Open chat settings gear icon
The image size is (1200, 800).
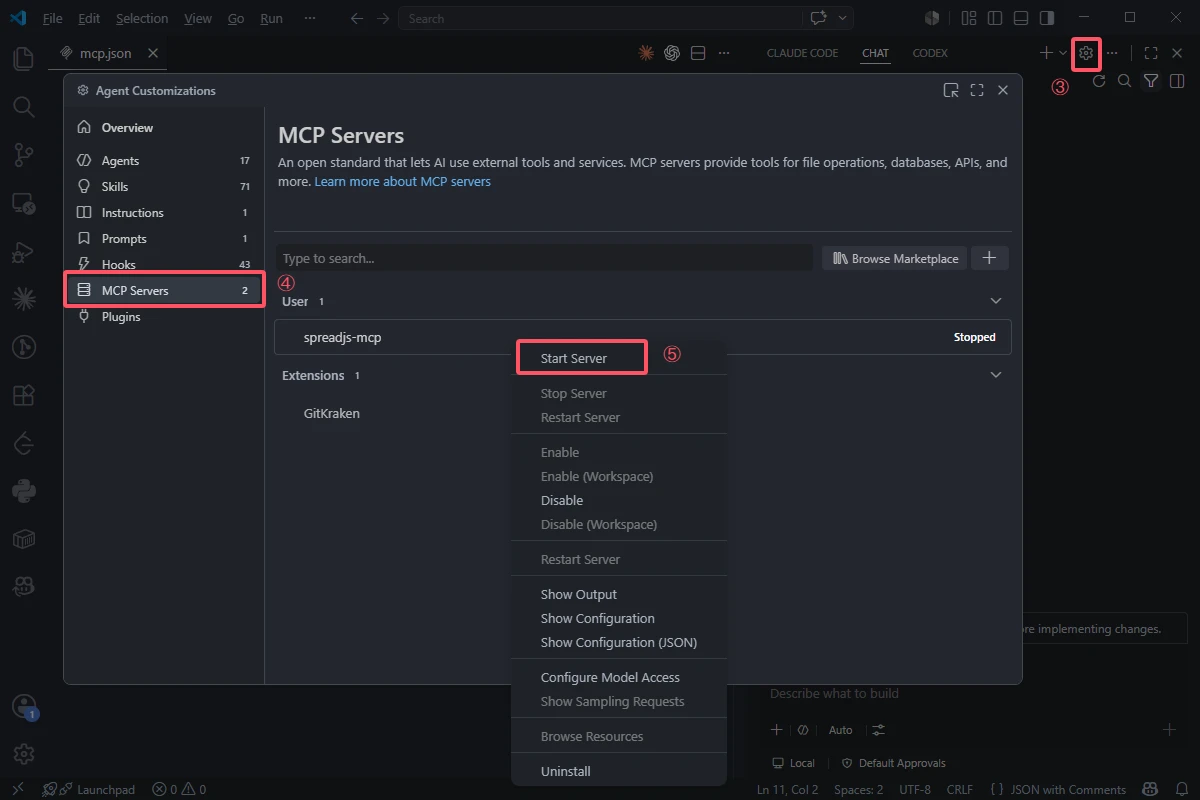pyautogui.click(x=1087, y=53)
